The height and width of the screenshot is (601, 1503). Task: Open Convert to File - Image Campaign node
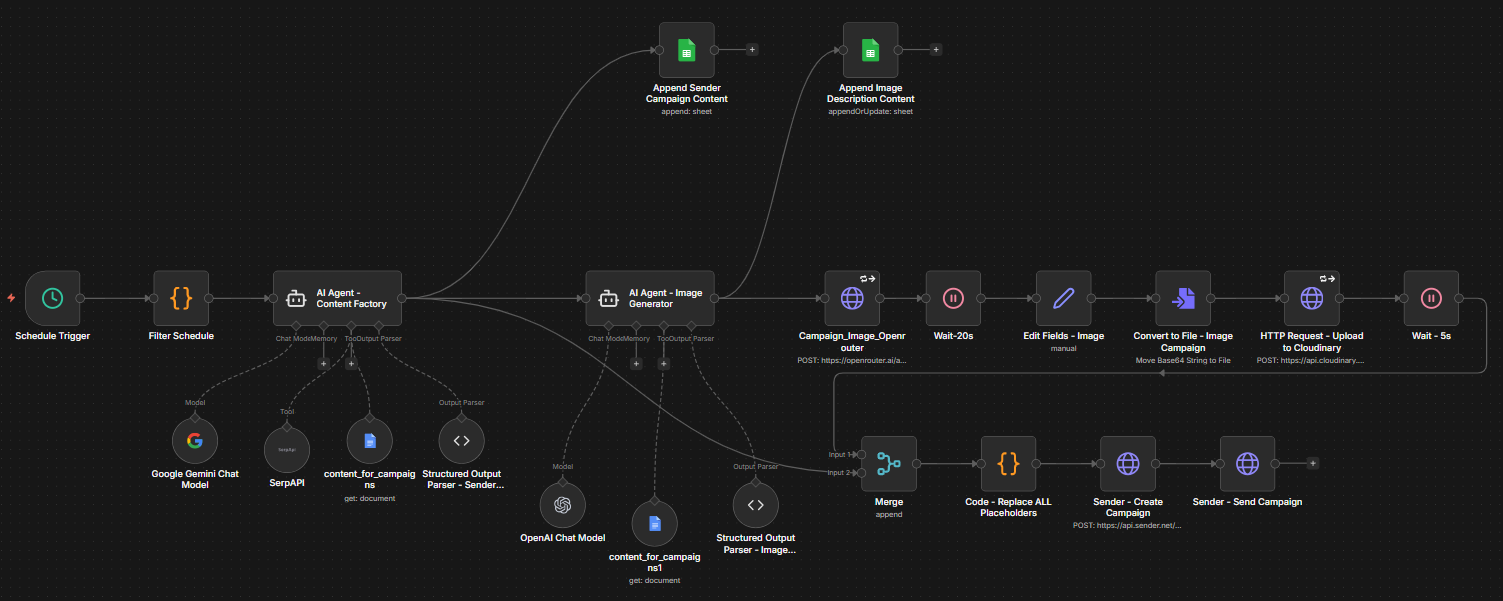1183,298
